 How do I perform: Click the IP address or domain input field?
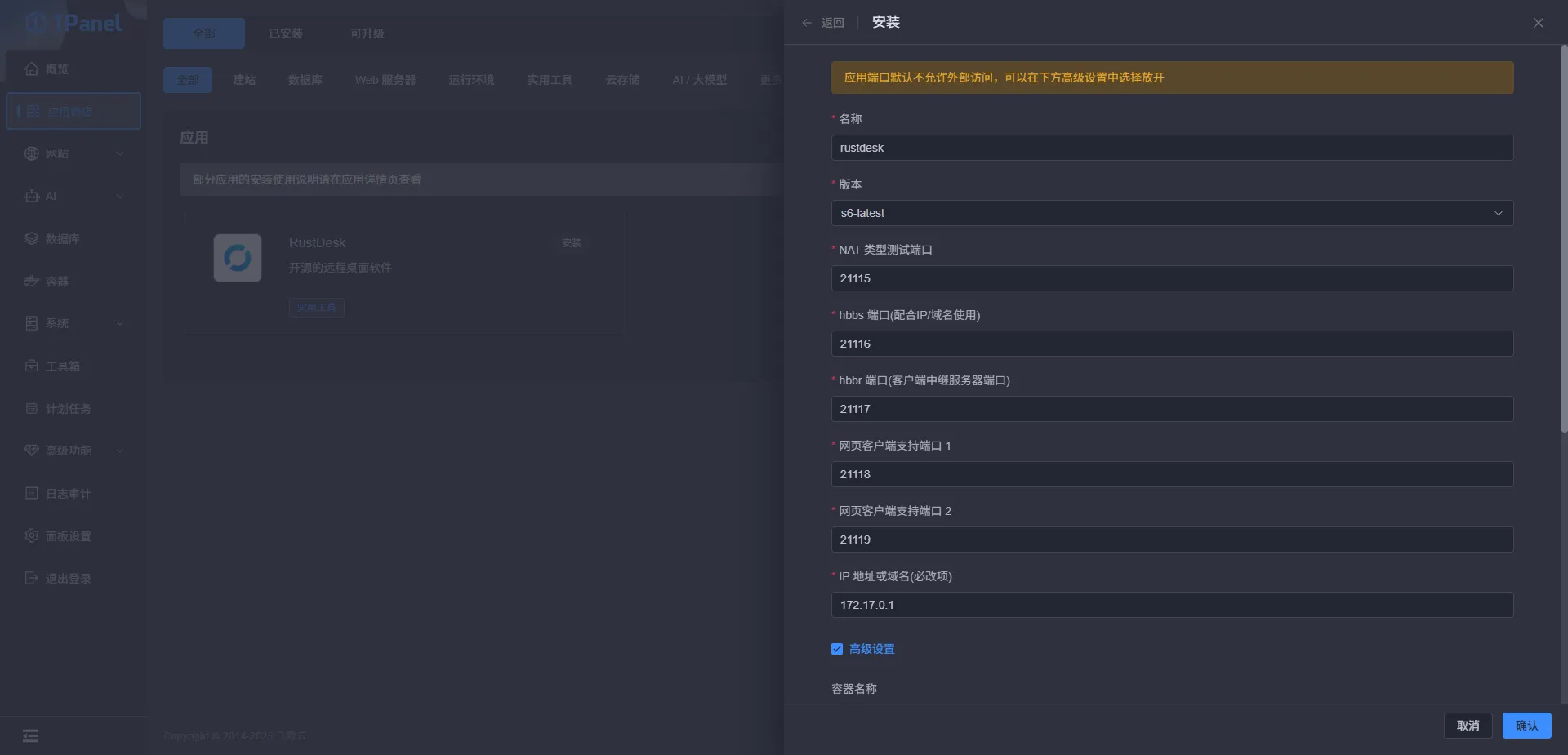pos(1172,605)
